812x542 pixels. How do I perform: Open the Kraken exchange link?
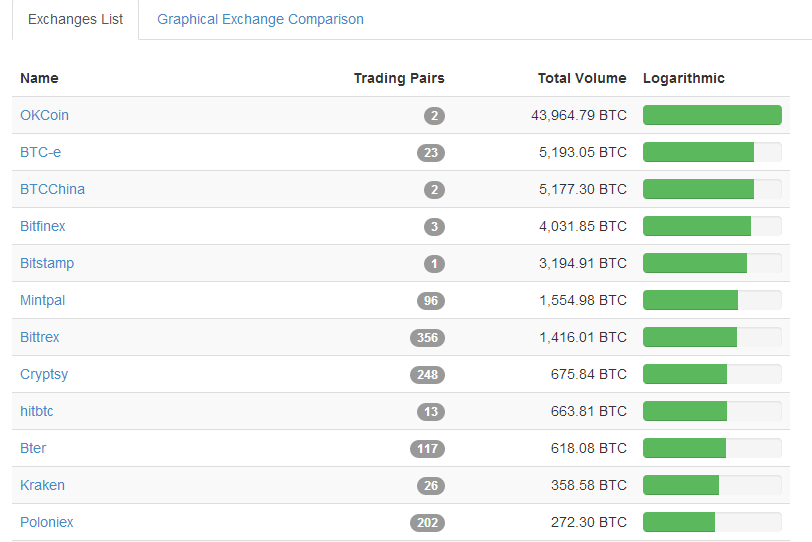pos(42,486)
